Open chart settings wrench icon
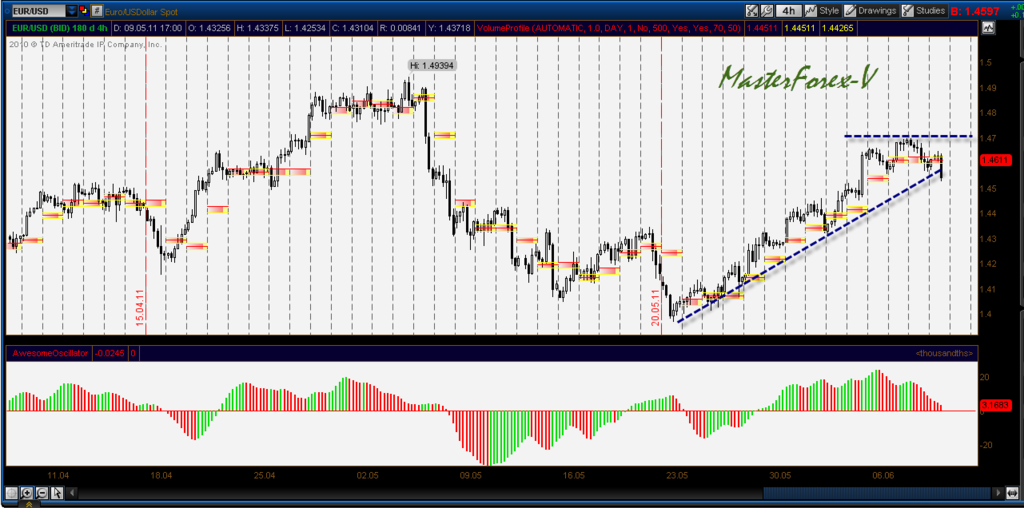This screenshot has height=508, width=1024. coord(767,10)
